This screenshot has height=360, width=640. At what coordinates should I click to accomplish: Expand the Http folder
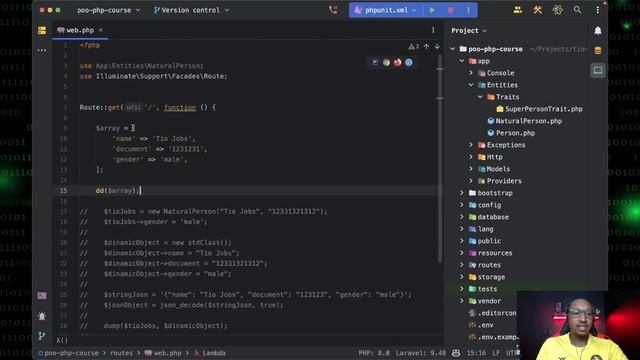tap(471, 157)
